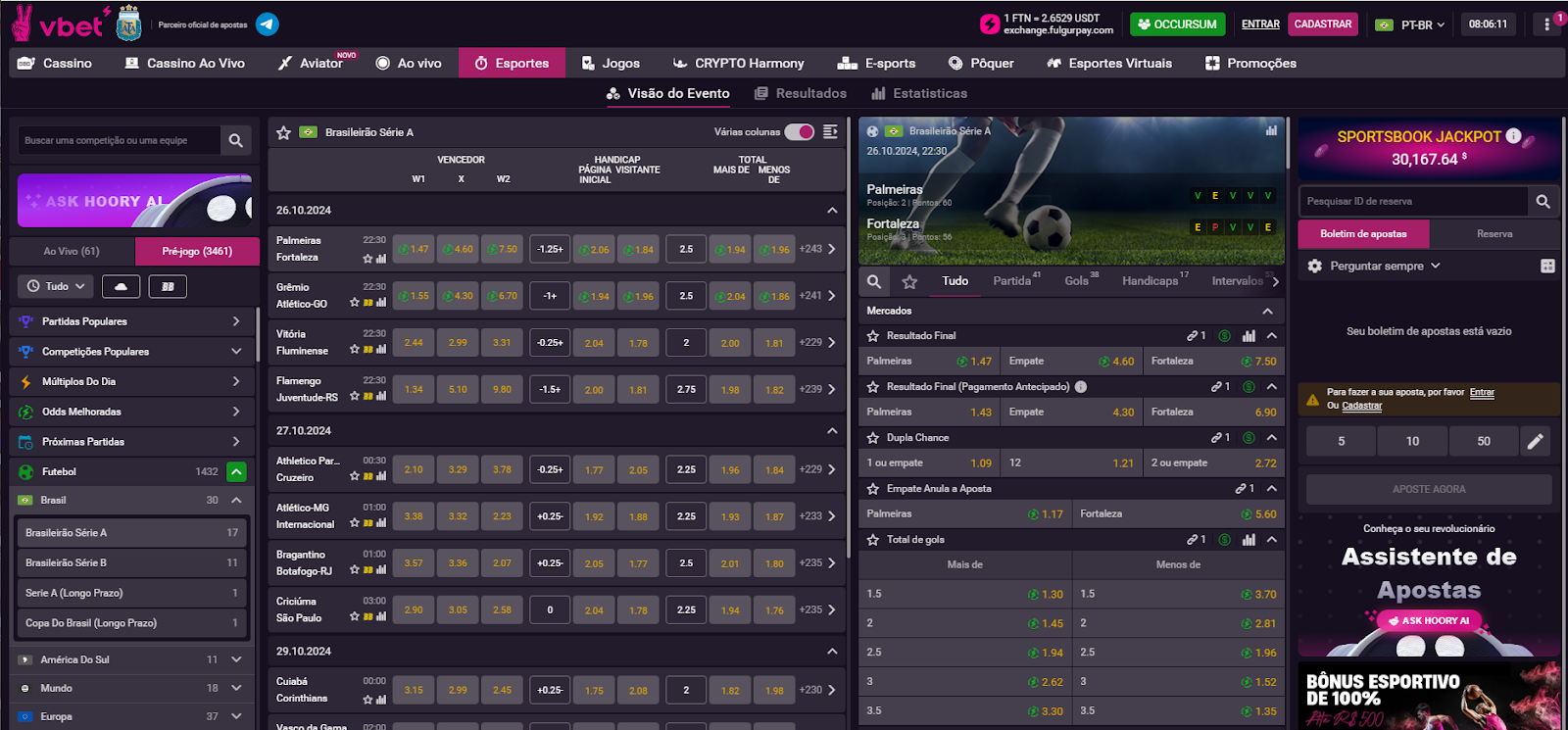Open the Telegram channel icon

(x=268, y=24)
